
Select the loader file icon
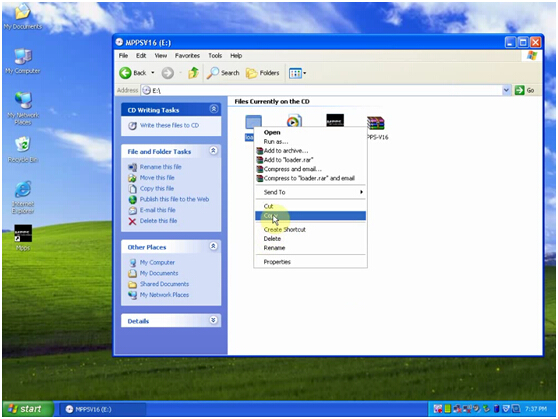[x=253, y=122]
